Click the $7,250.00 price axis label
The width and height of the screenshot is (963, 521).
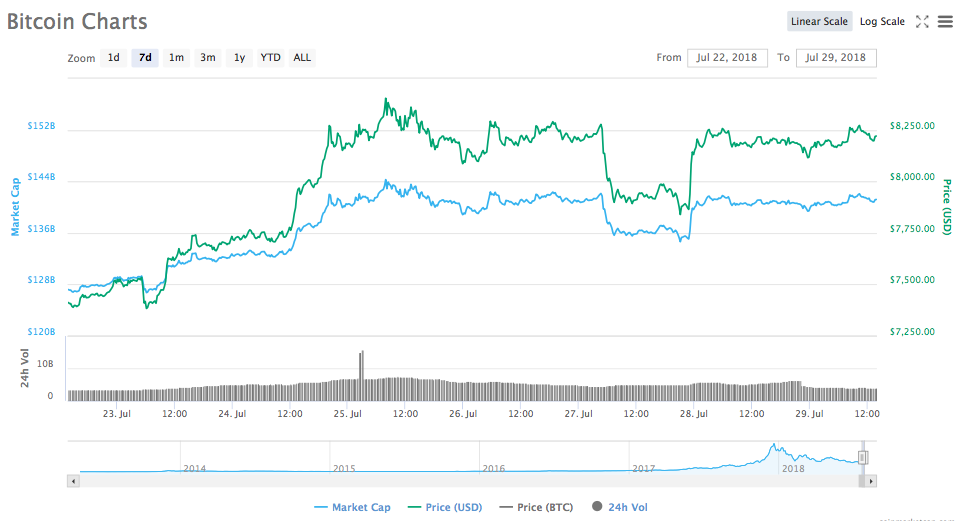tap(912, 332)
